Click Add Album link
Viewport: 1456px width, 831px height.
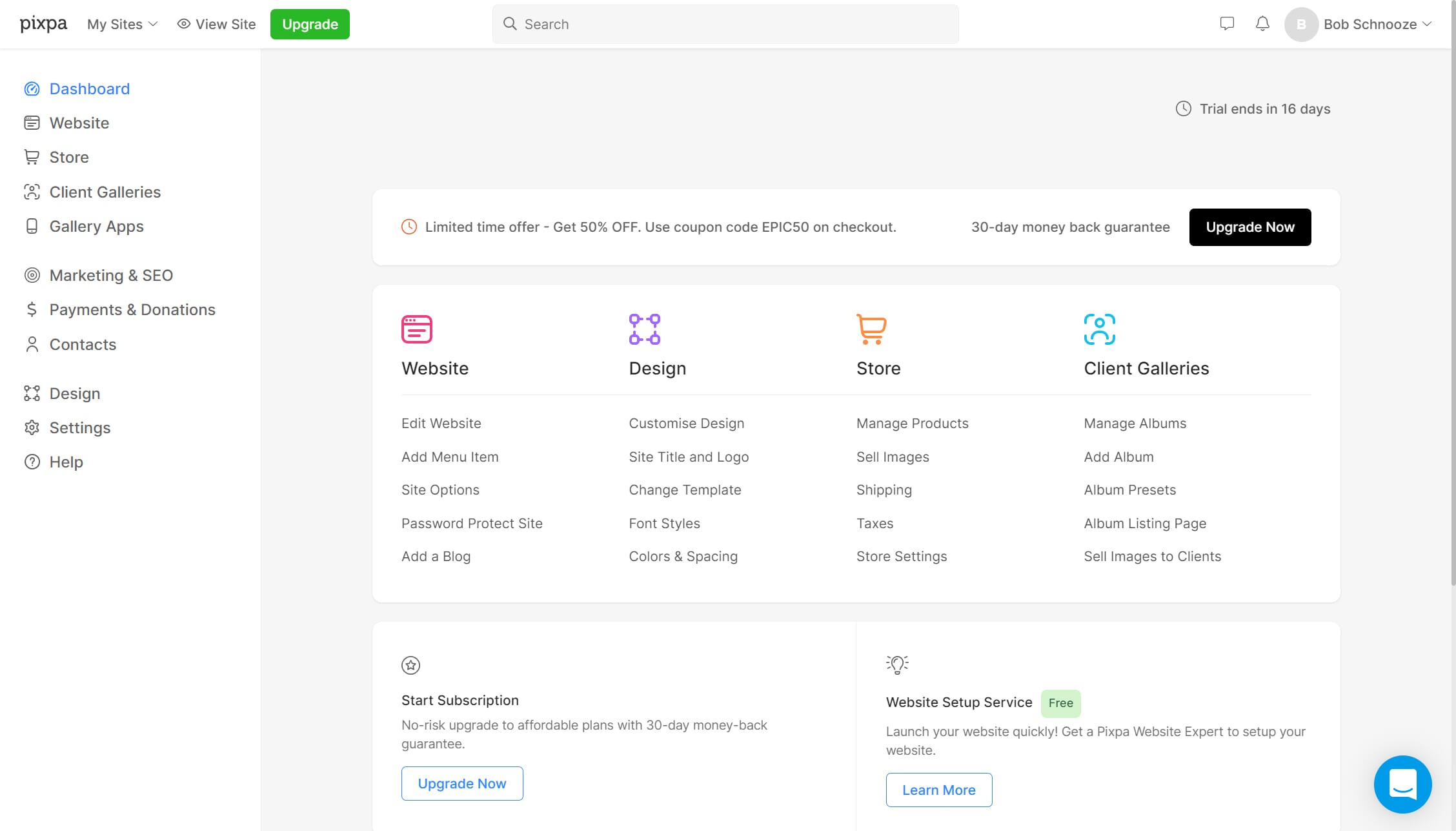pos(1118,457)
